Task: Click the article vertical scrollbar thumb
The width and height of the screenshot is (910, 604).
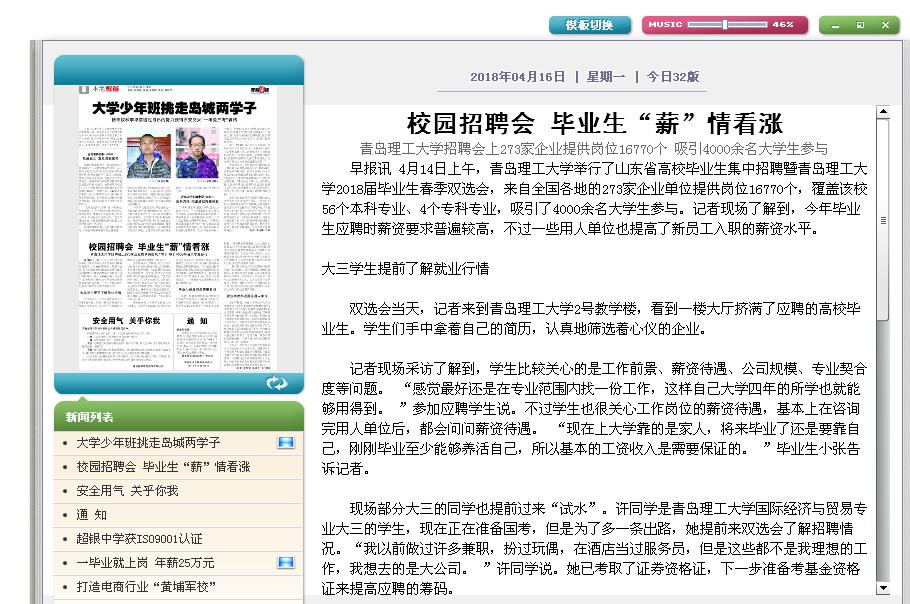Action: [x=882, y=220]
